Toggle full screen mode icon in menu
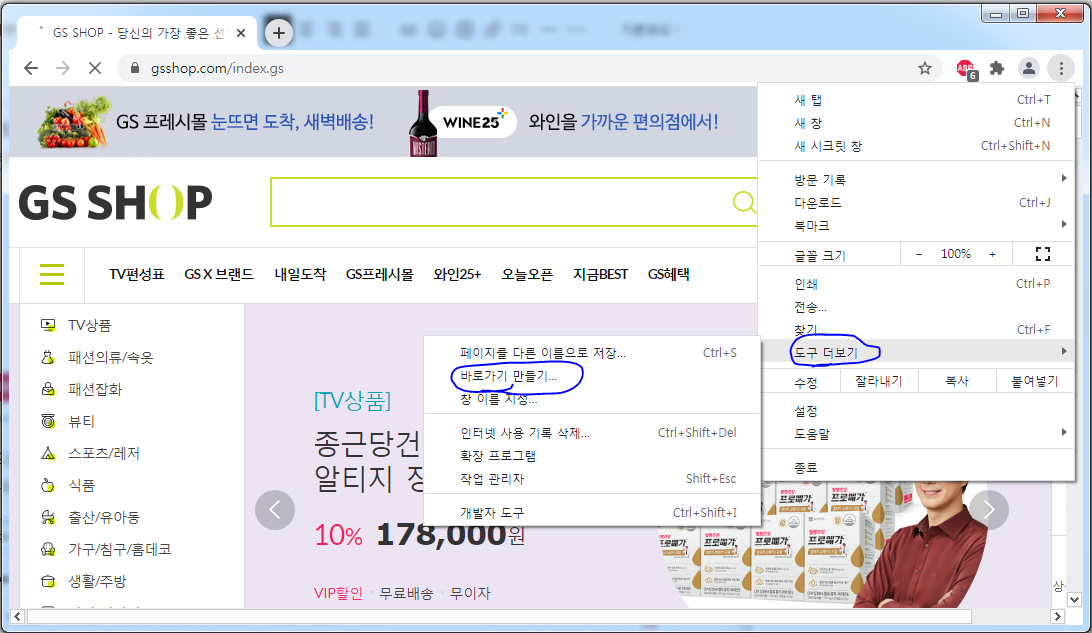 [x=1043, y=254]
